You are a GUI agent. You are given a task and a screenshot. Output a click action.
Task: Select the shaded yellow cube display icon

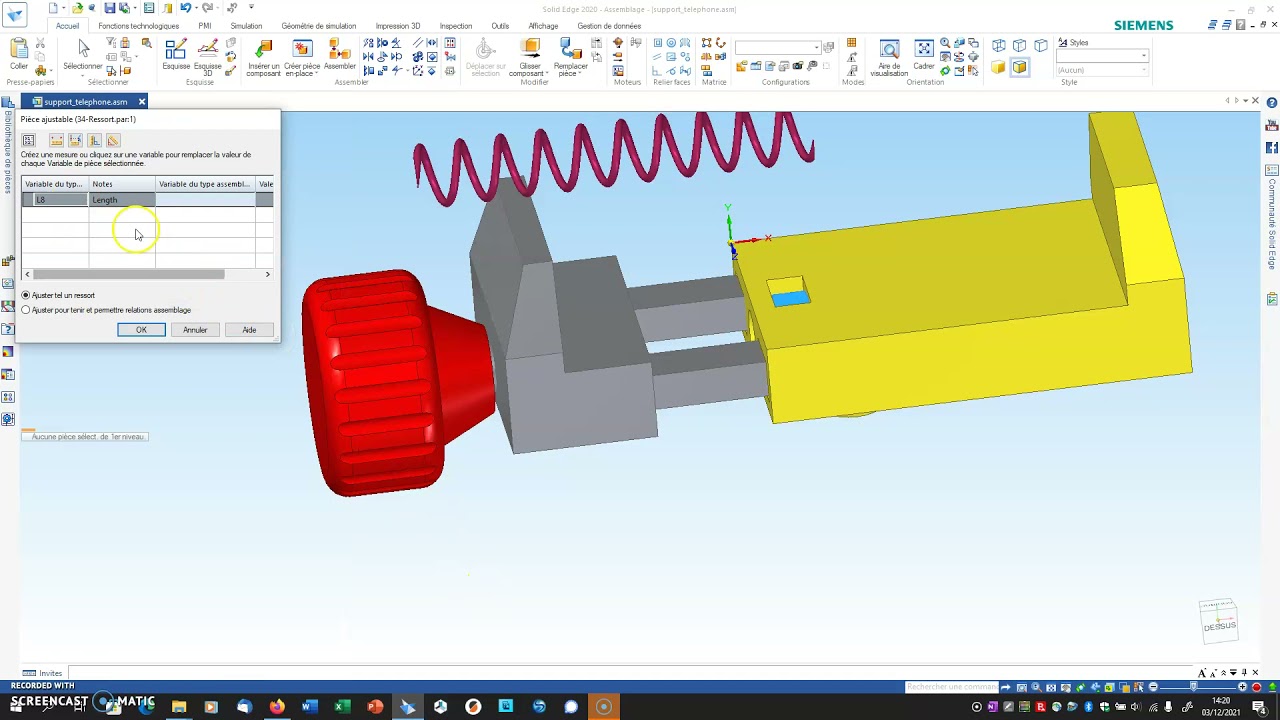tap(998, 67)
